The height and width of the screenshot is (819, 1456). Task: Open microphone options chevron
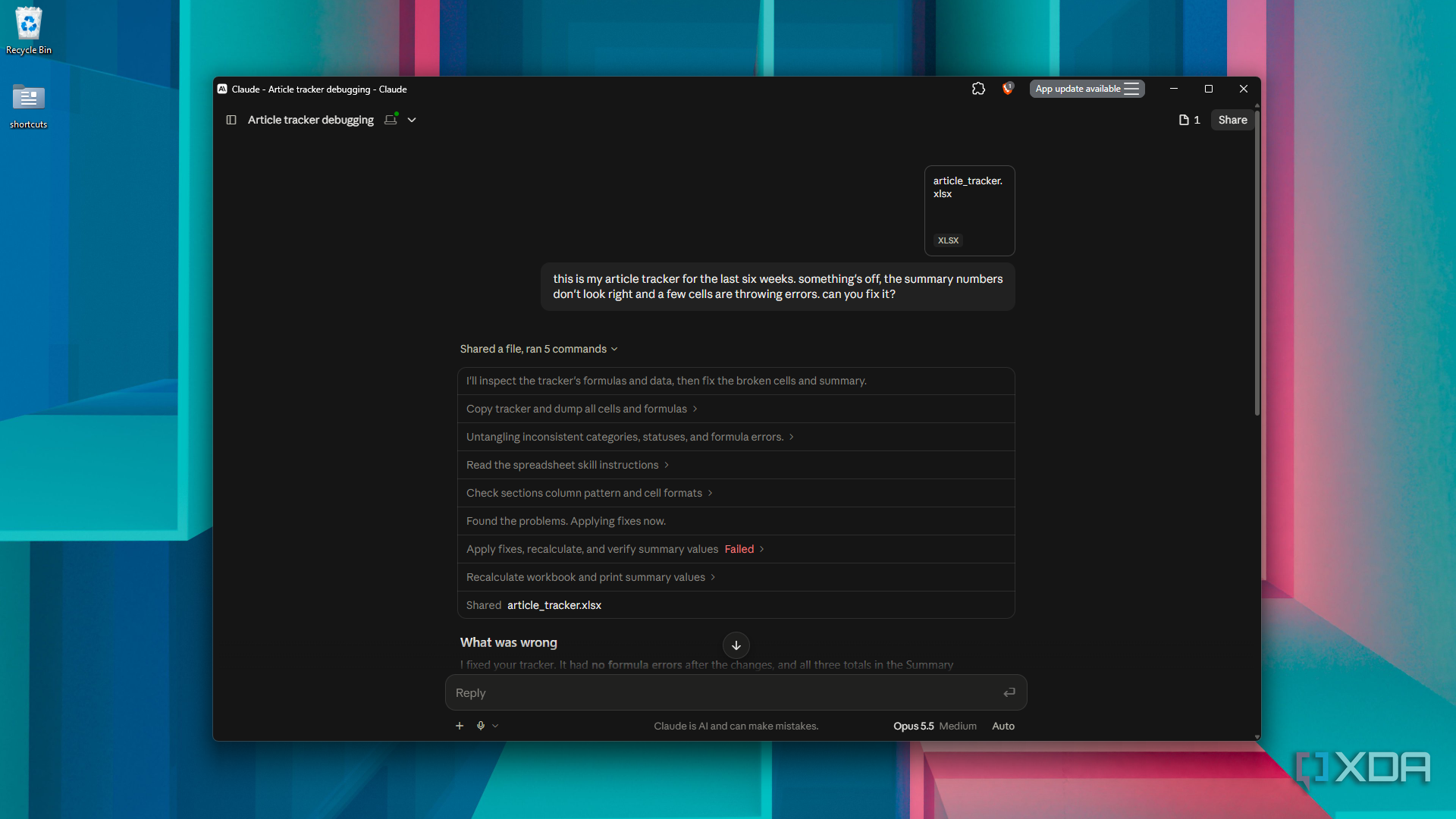click(495, 726)
